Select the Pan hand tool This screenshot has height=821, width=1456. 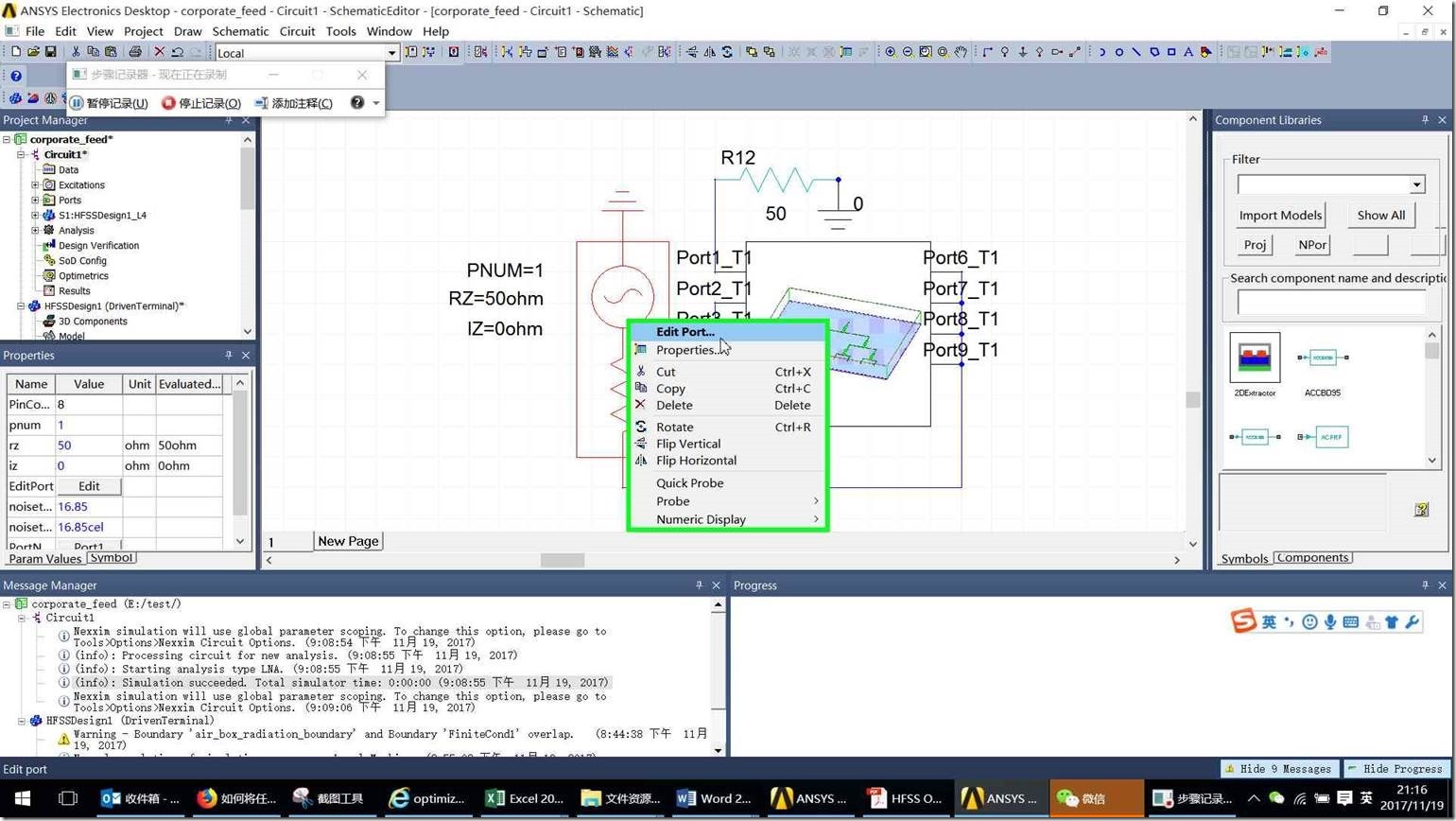pos(961,52)
